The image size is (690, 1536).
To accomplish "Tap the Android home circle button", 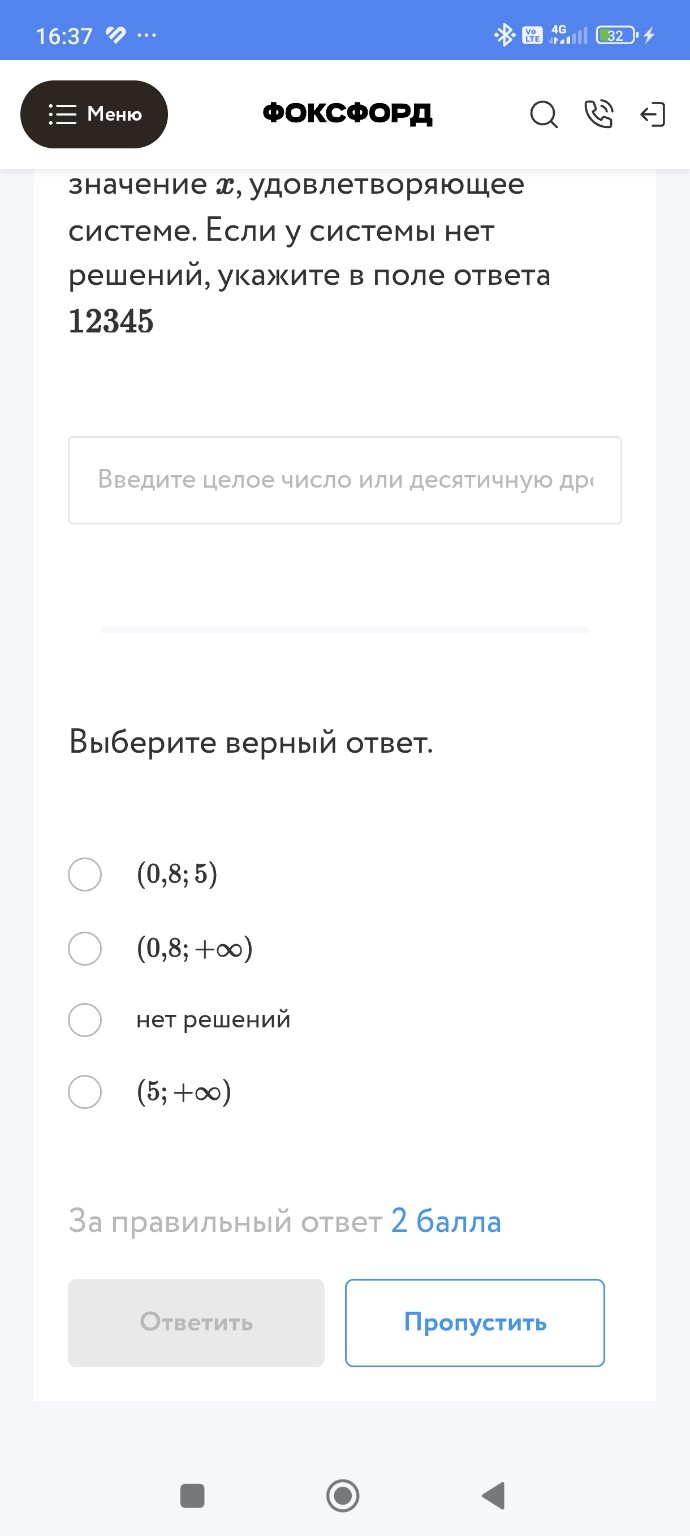I will [342, 1495].
